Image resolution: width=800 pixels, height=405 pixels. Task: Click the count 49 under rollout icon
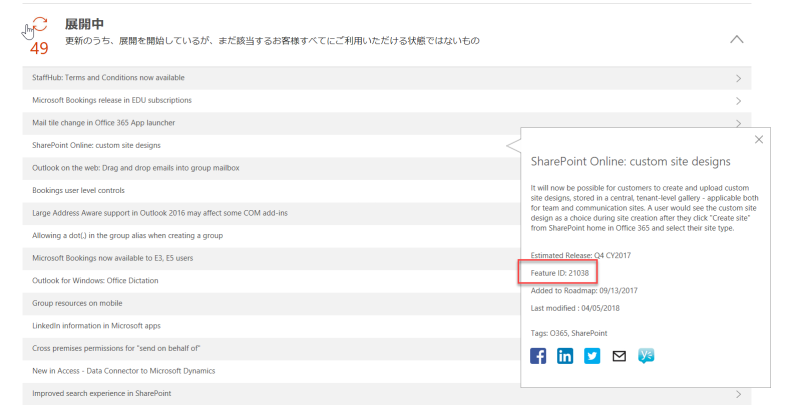click(39, 48)
